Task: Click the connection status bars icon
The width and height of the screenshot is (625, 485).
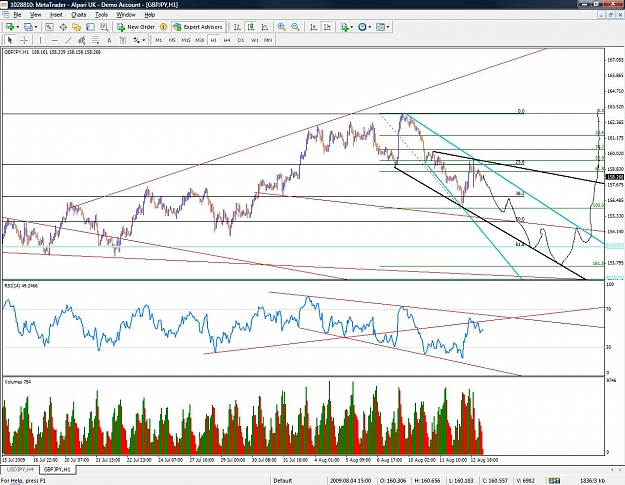Action: click(554, 481)
